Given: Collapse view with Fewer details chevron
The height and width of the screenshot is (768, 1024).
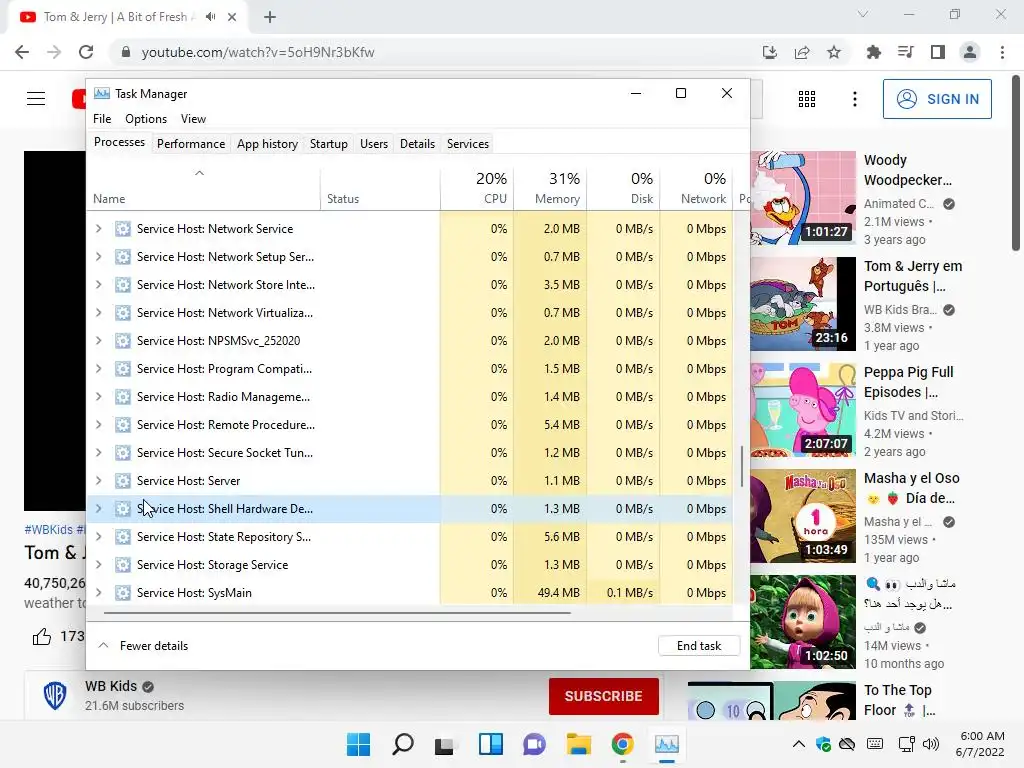Looking at the screenshot, I should tap(103, 645).
